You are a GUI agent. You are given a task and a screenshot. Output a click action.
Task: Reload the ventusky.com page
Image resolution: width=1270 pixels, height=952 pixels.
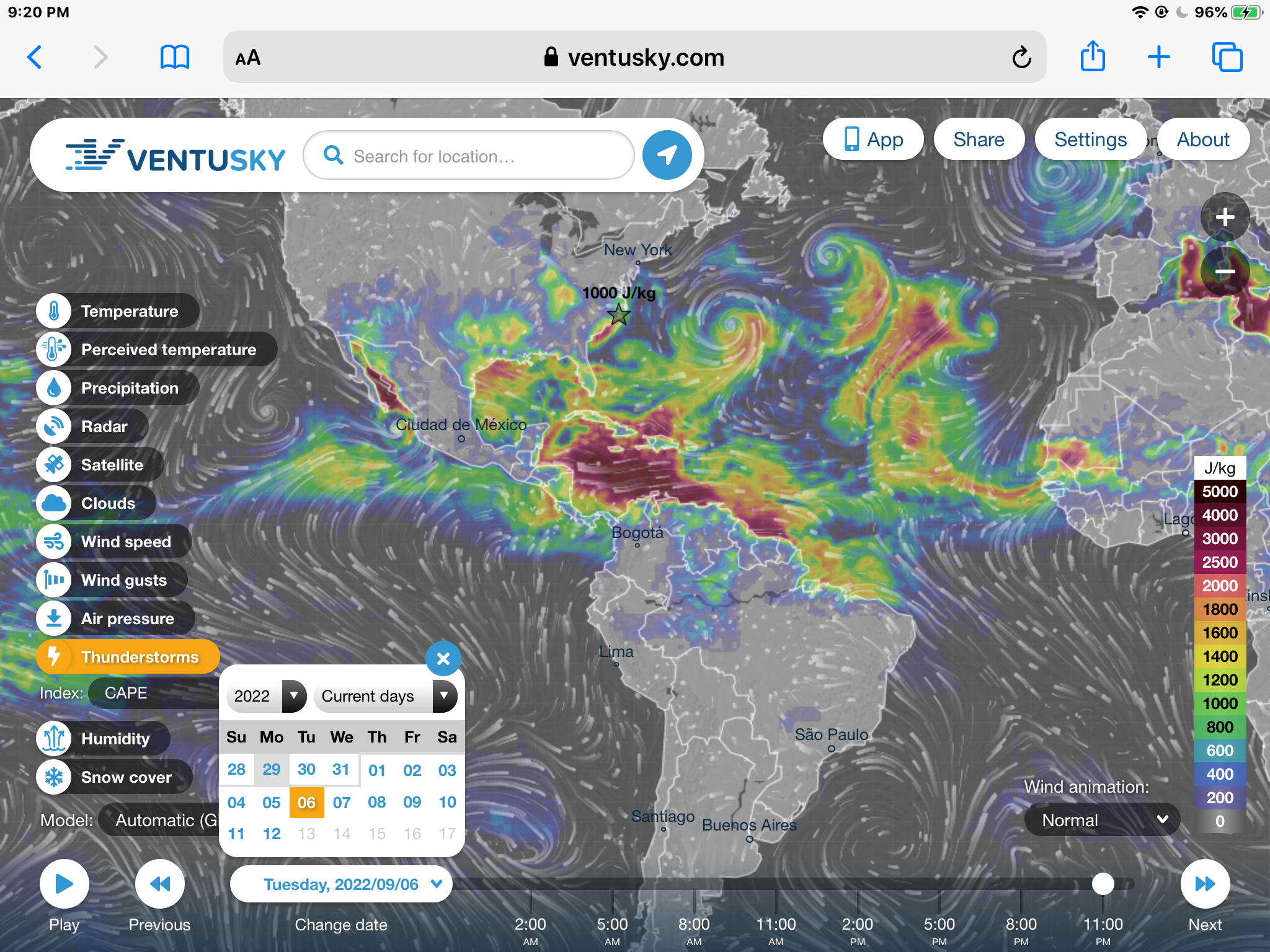[x=1021, y=58]
